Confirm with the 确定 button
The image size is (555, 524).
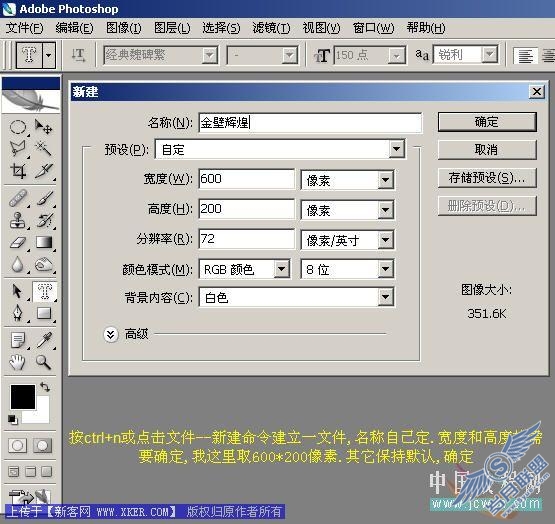click(x=487, y=122)
